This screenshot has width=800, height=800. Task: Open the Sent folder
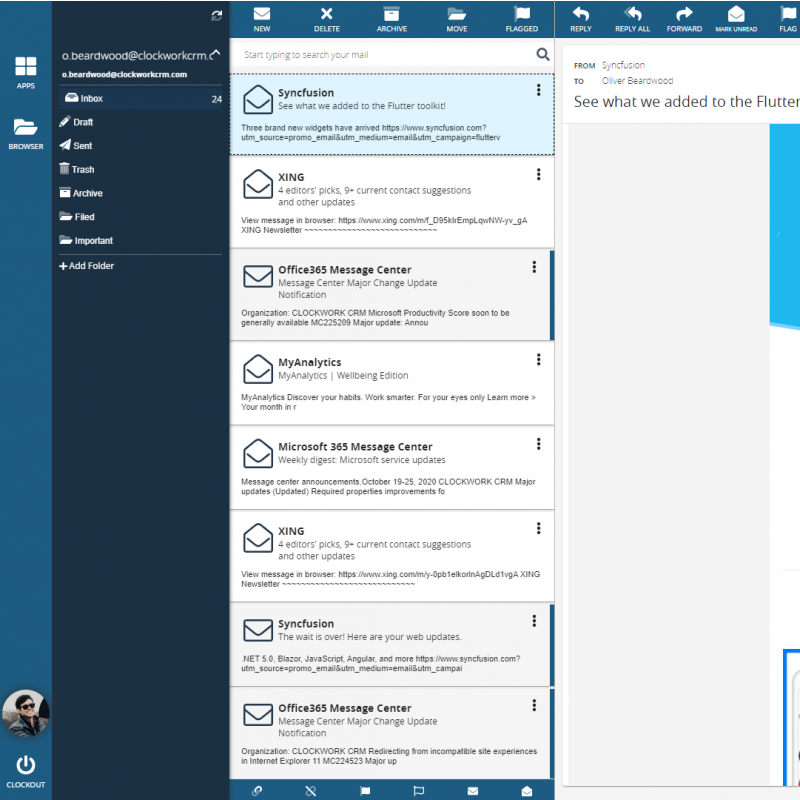[76, 145]
